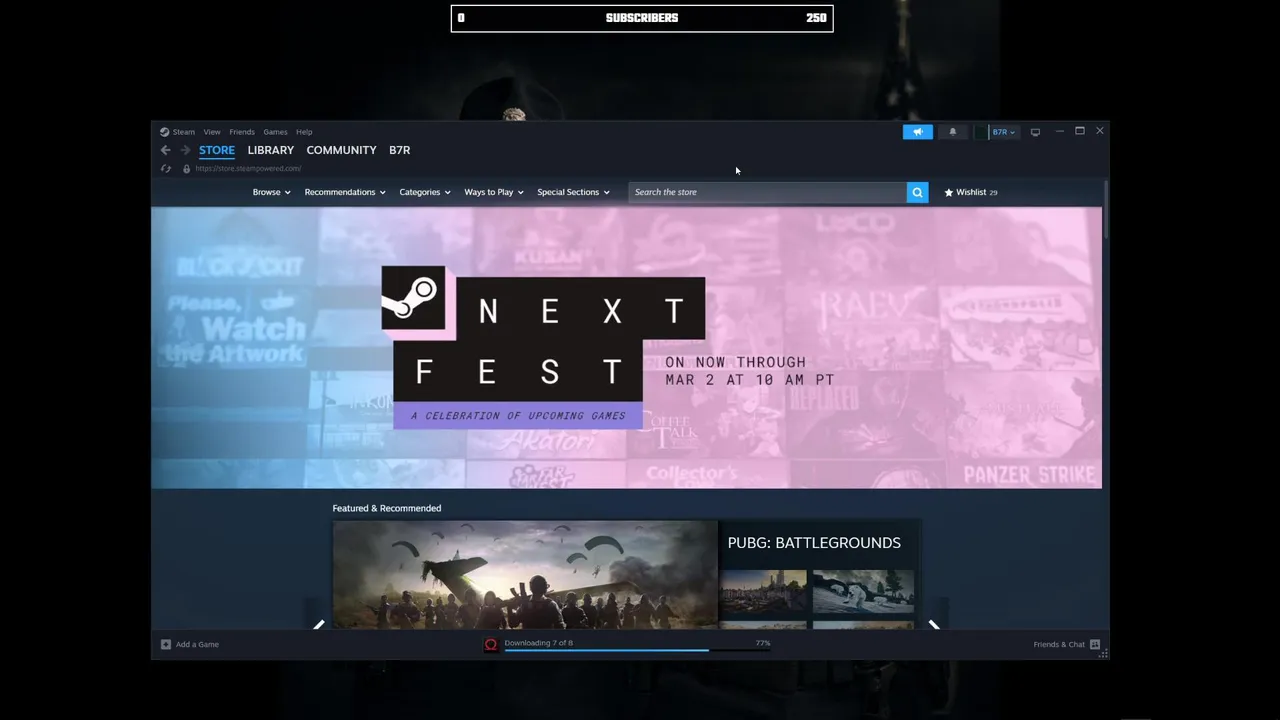Screen dimensions: 1280x720
Task: Click the store.steampowered.com address
Action: [x=248, y=169]
